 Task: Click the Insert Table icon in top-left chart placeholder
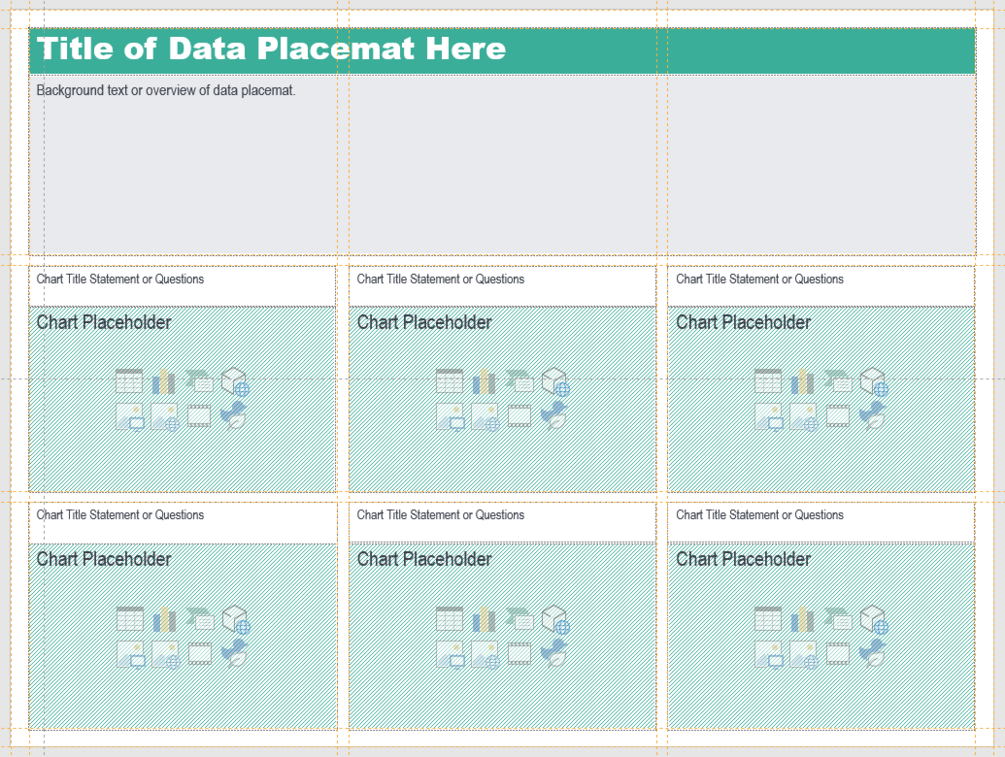(129, 381)
